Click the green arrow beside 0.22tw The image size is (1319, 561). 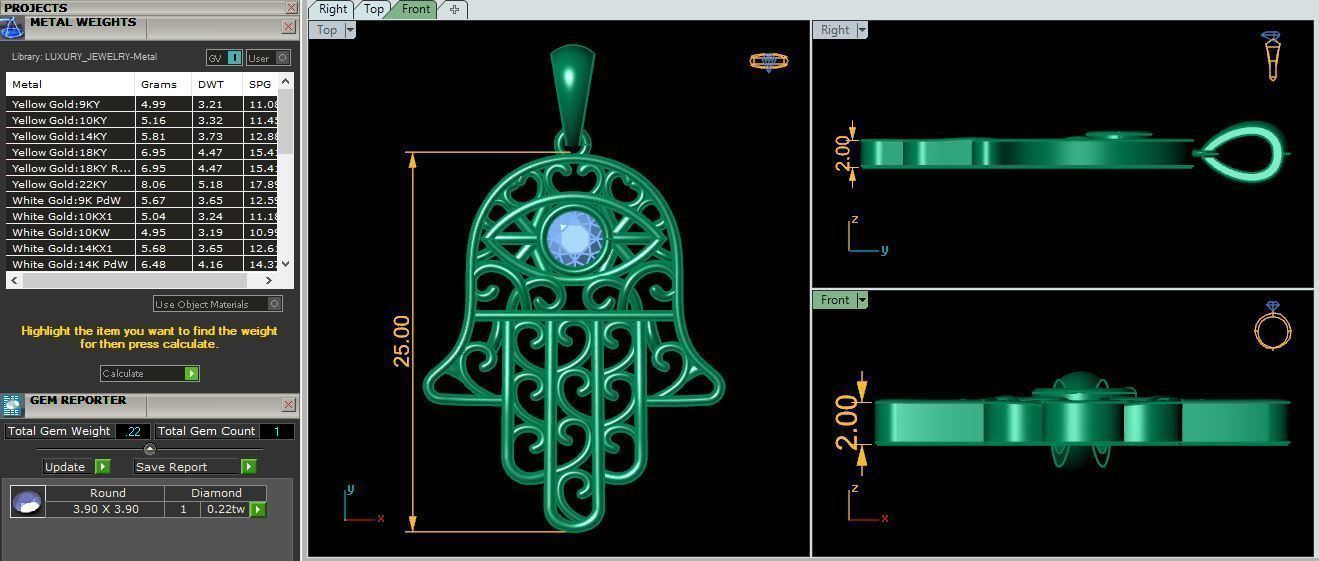[258, 509]
